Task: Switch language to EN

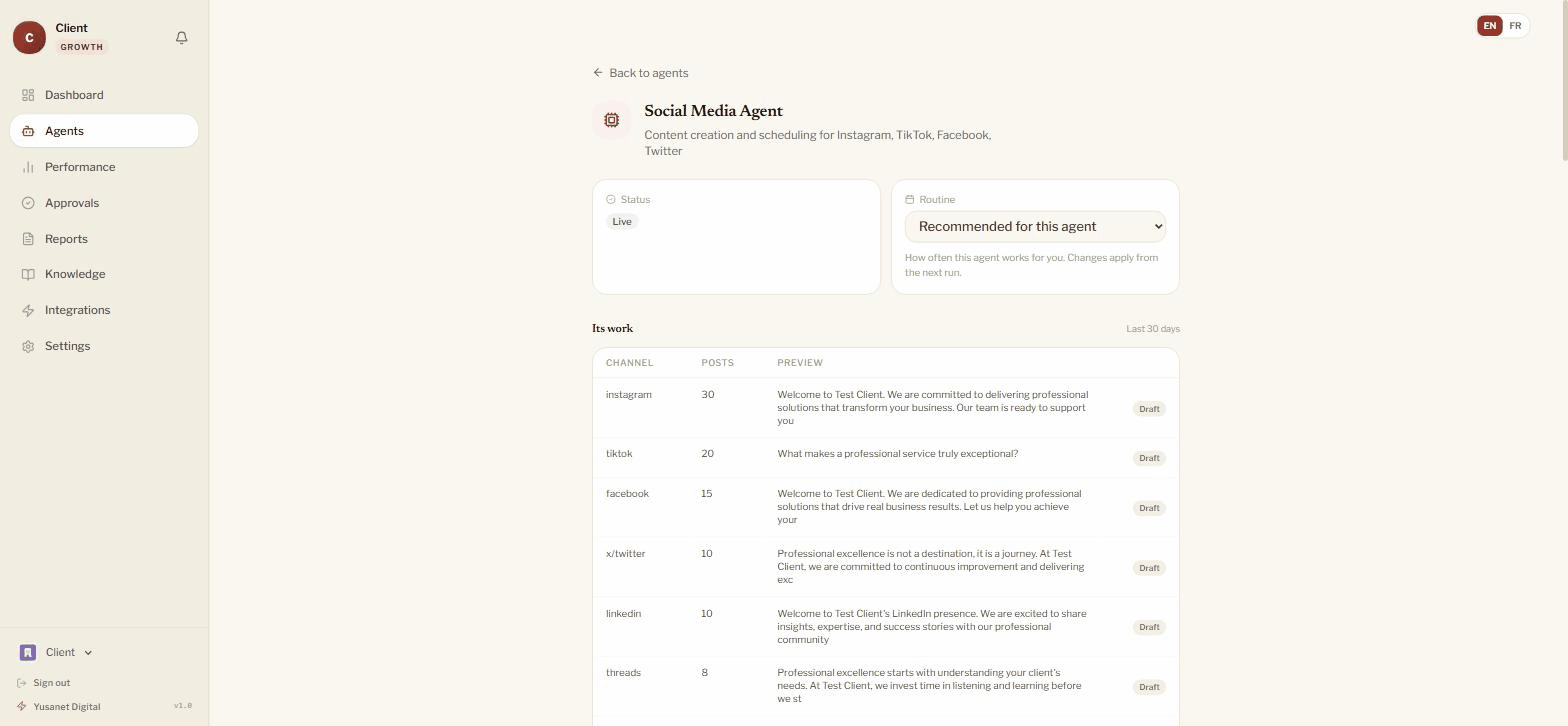Action: click(x=1490, y=26)
